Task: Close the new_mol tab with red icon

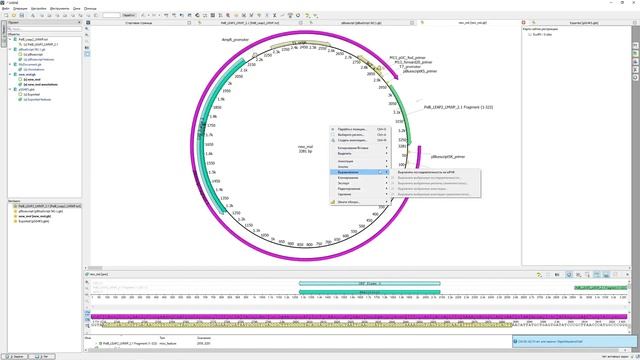Action: (x=524, y=23)
